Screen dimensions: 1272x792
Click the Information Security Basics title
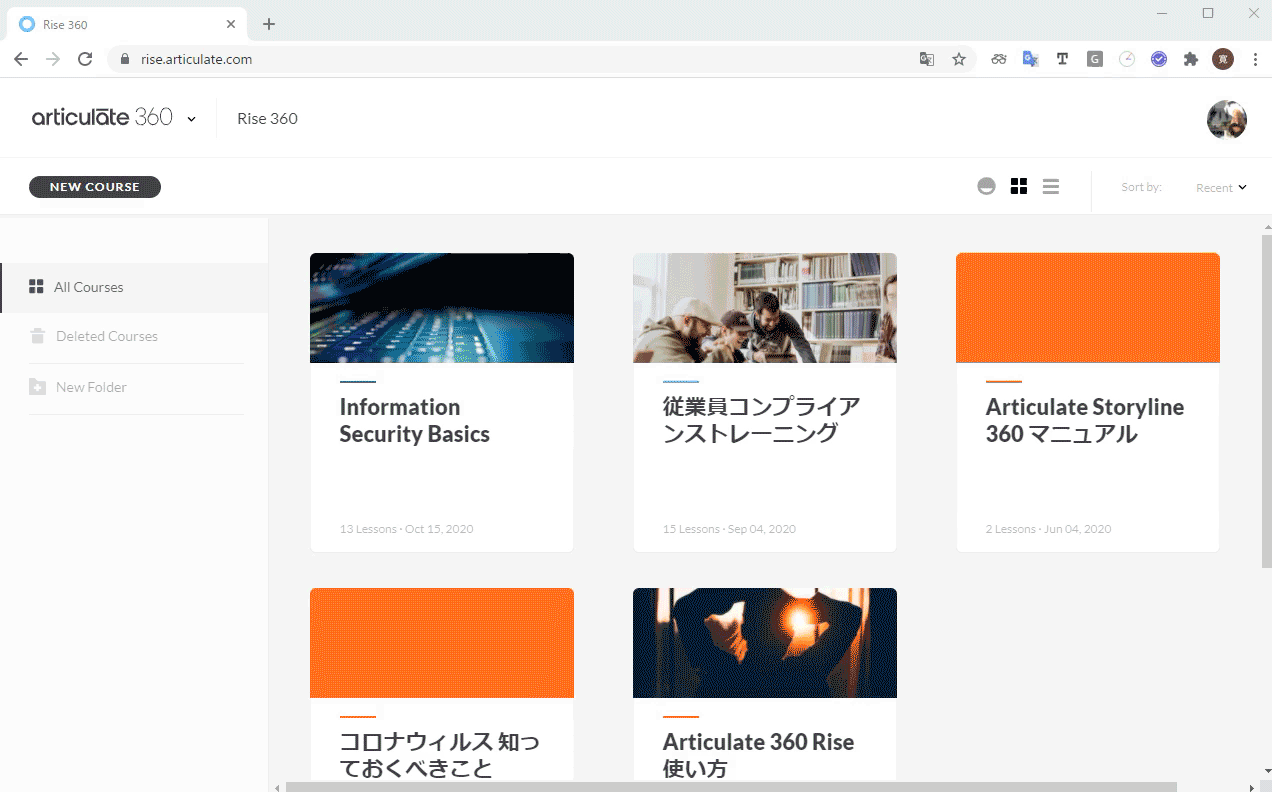click(x=414, y=420)
